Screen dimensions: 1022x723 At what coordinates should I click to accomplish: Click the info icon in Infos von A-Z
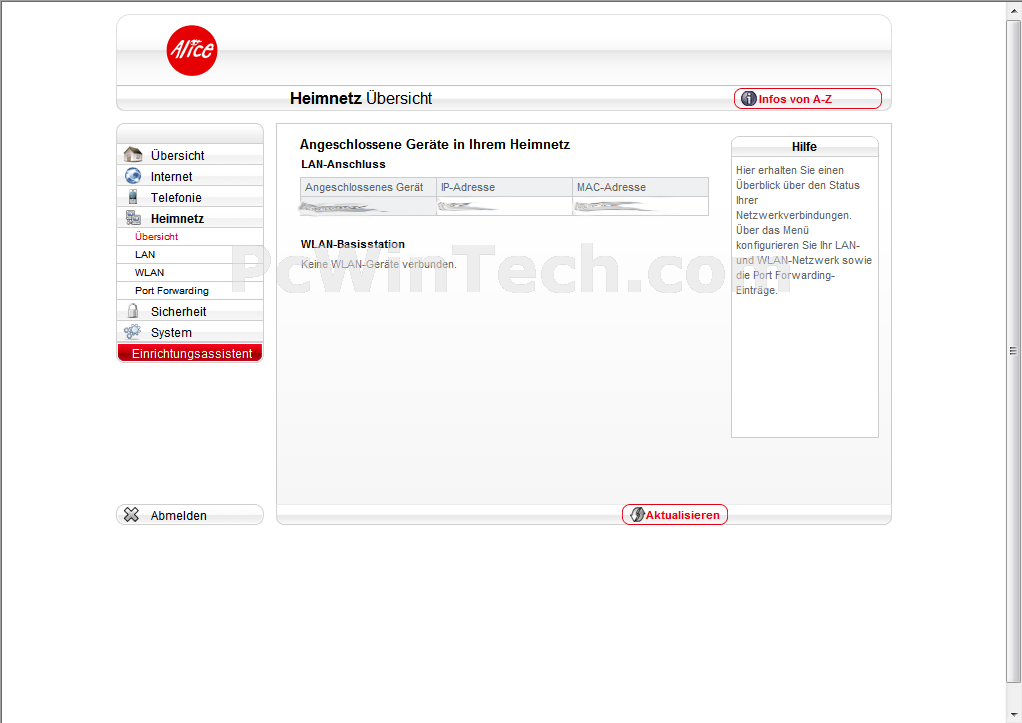[x=749, y=98]
